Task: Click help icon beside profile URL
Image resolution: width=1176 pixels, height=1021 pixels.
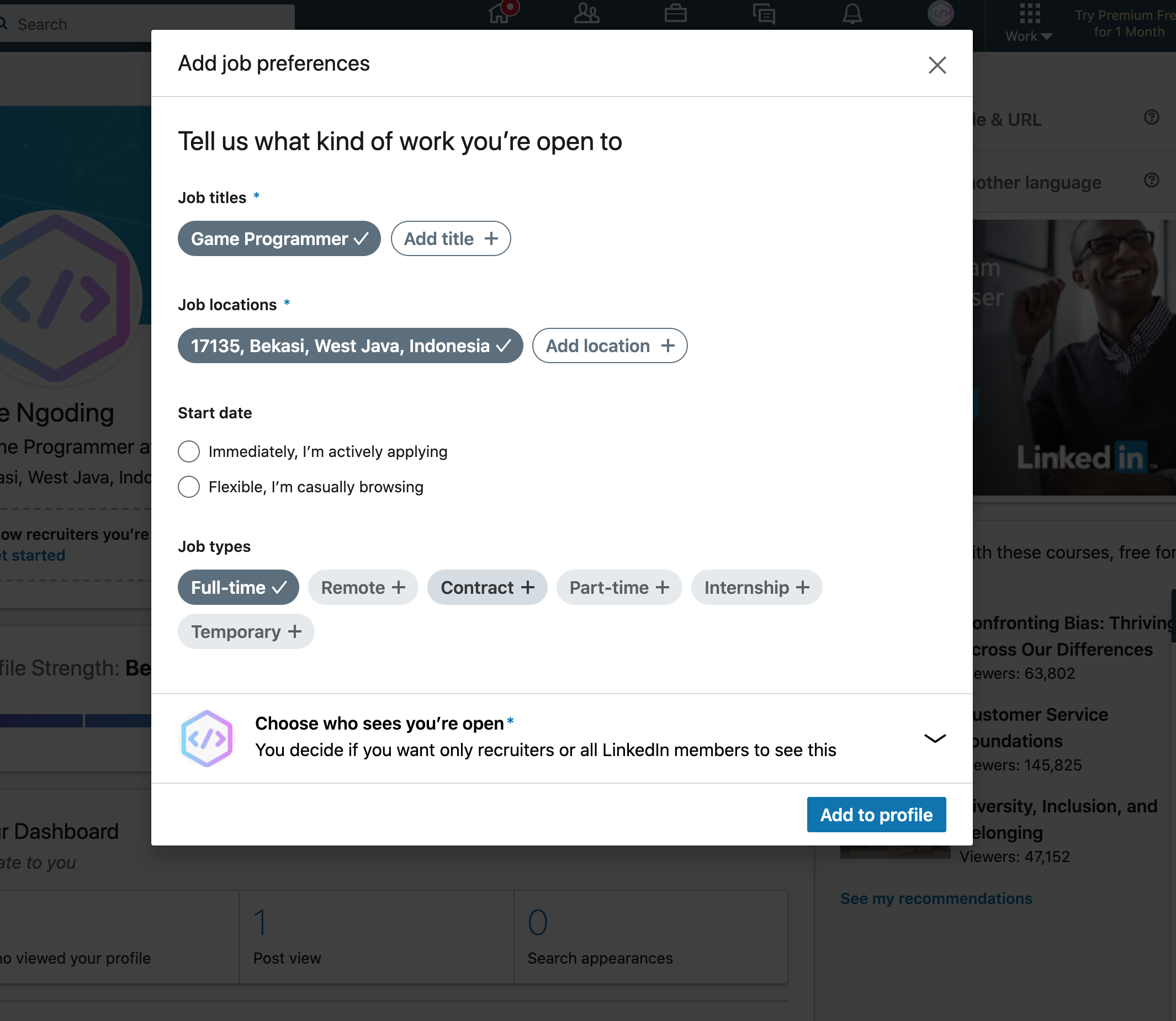Action: point(1151,118)
